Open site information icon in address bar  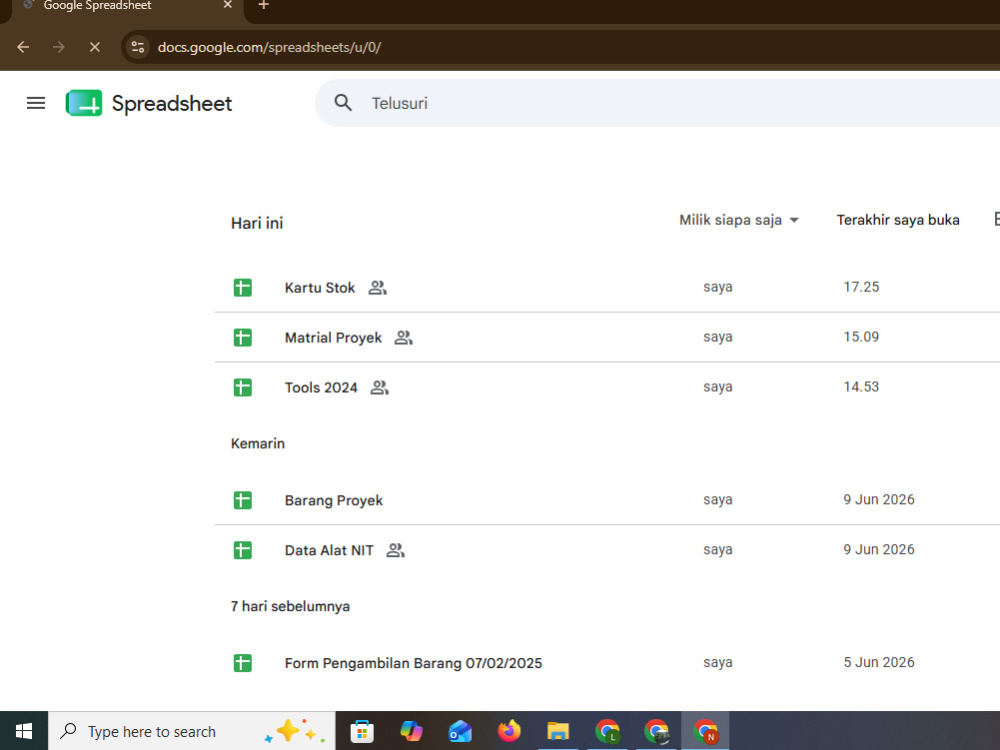click(x=138, y=47)
